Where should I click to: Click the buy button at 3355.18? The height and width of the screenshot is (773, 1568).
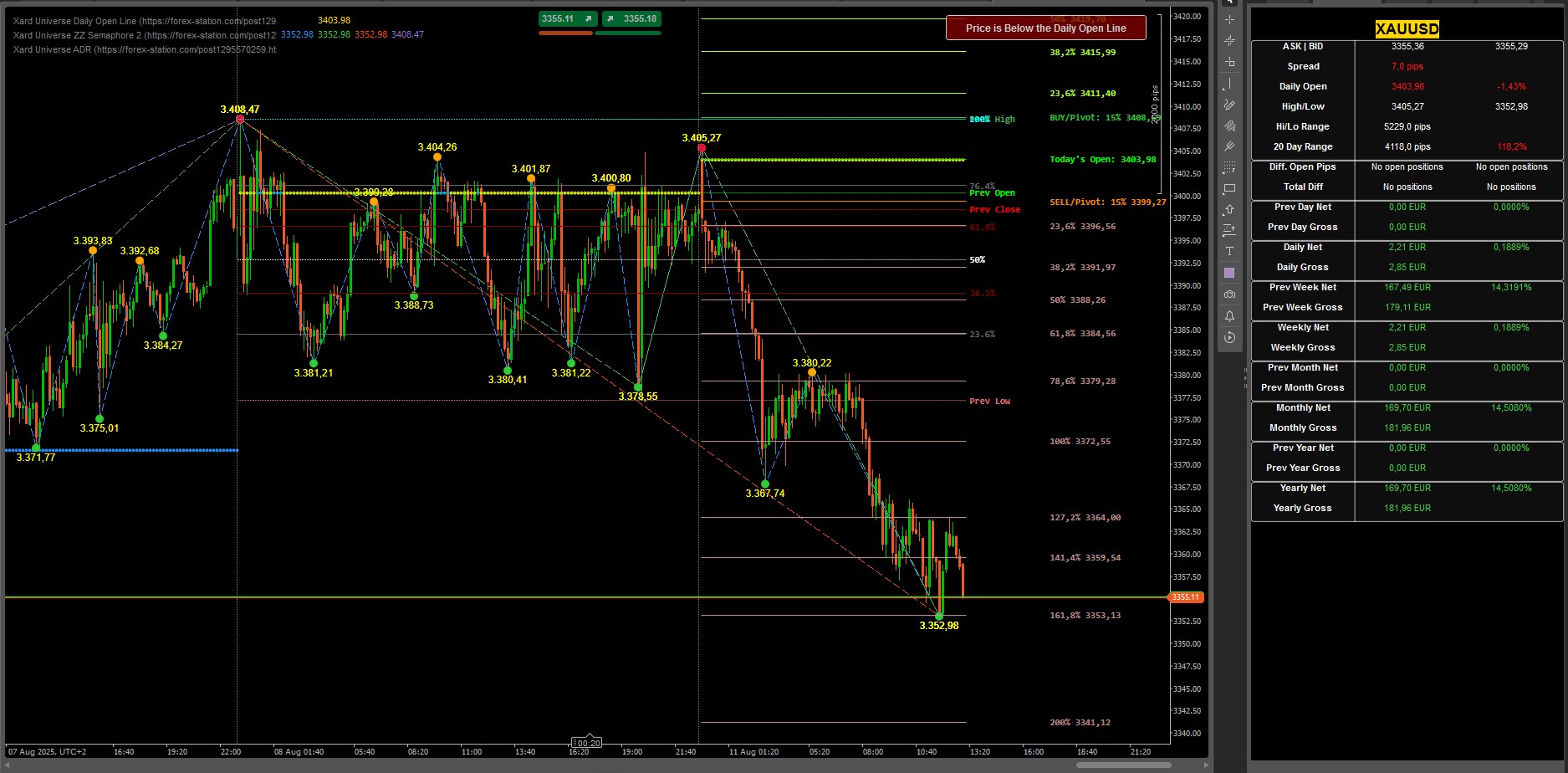tap(631, 18)
